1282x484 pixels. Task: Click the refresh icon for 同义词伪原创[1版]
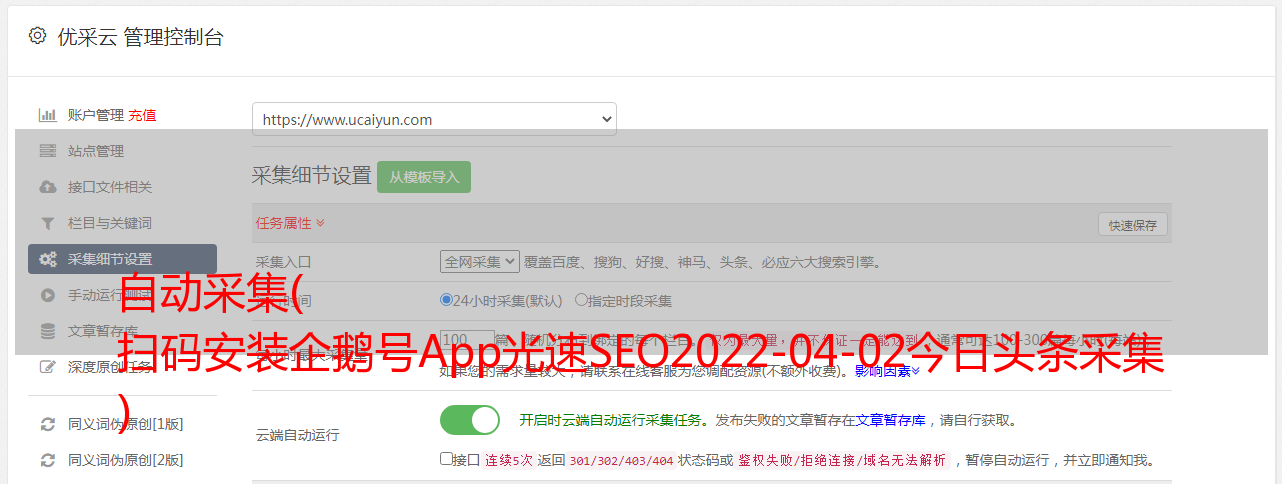pos(47,424)
